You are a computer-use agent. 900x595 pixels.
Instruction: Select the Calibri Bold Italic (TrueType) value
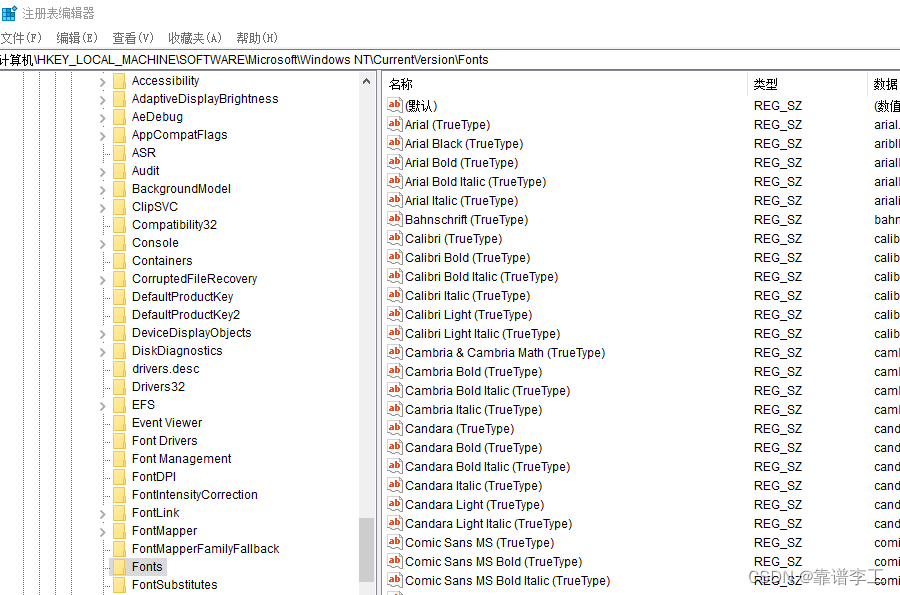pos(482,277)
